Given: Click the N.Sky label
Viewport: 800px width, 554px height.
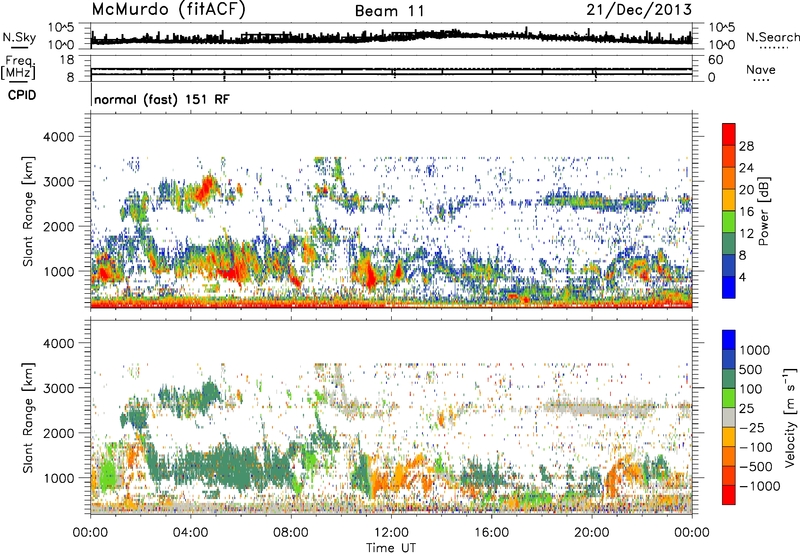Looking at the screenshot, I should coord(19,37).
